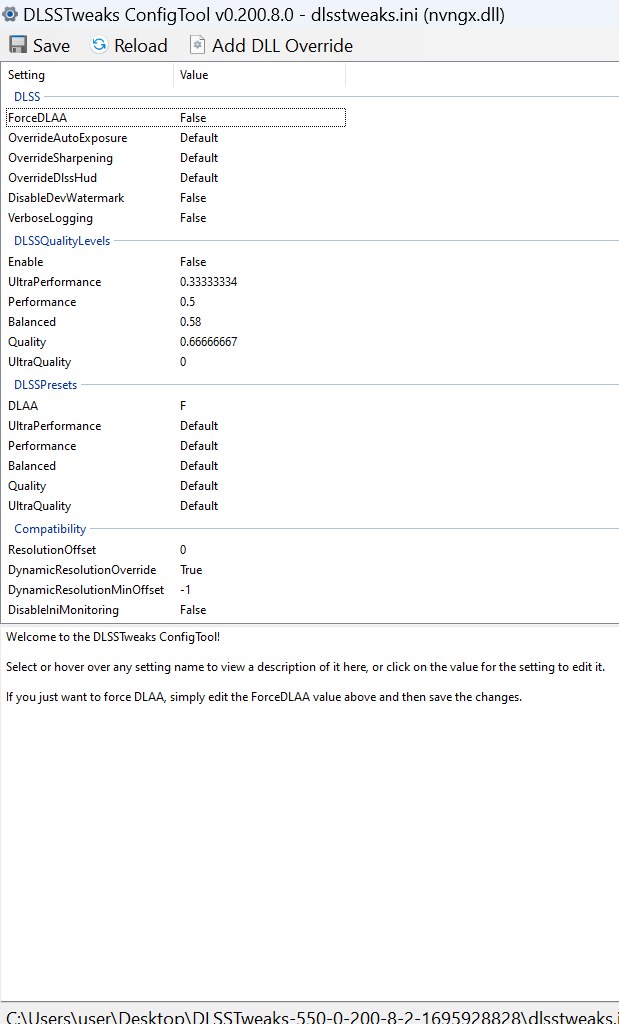Edit the UltraQuality value 0 under DLSSQualityLevels

point(183,362)
